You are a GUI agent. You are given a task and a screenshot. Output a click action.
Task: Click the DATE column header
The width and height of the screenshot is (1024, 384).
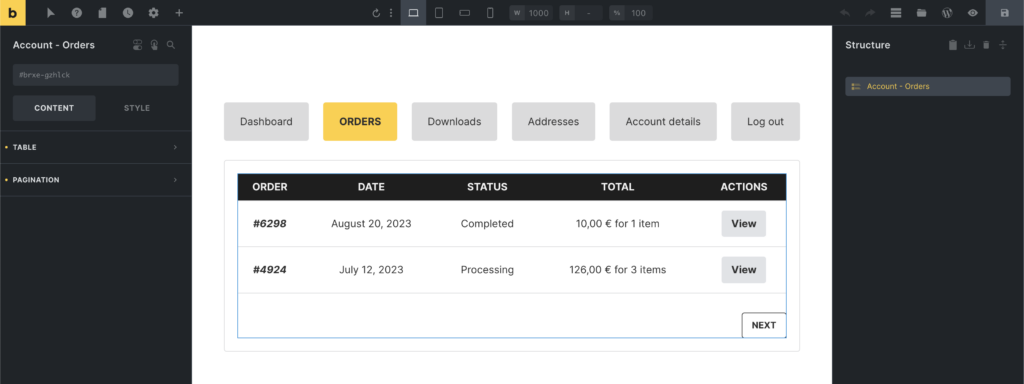[x=371, y=187]
